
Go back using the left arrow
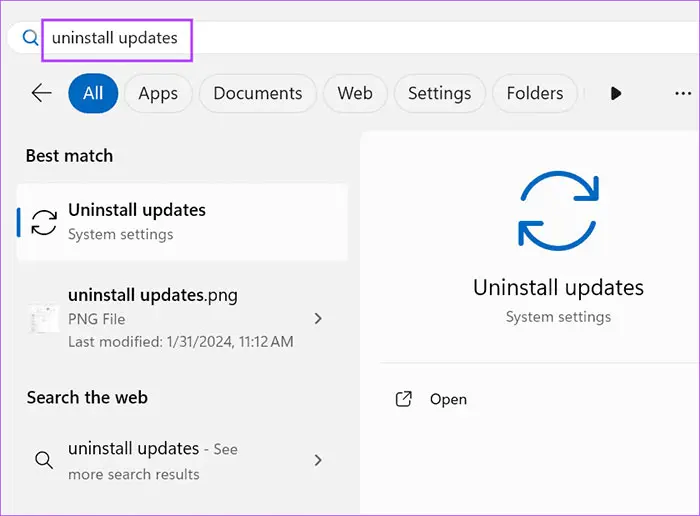pos(41,93)
